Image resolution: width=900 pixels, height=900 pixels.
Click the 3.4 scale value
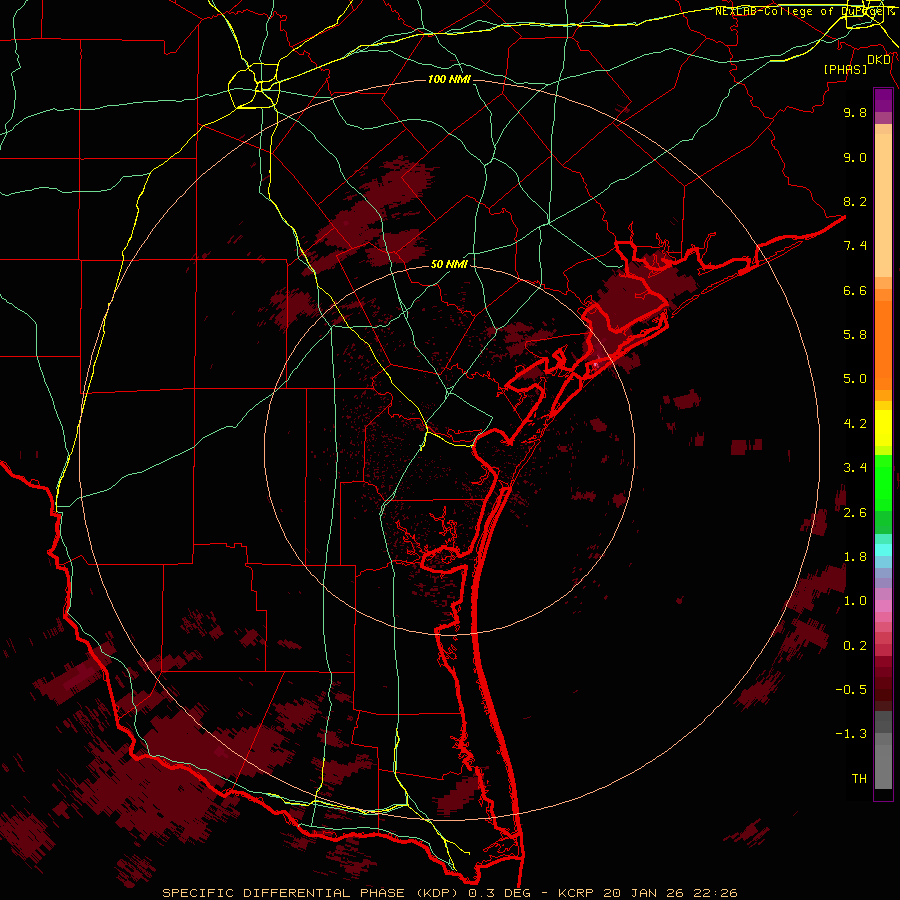[855, 468]
